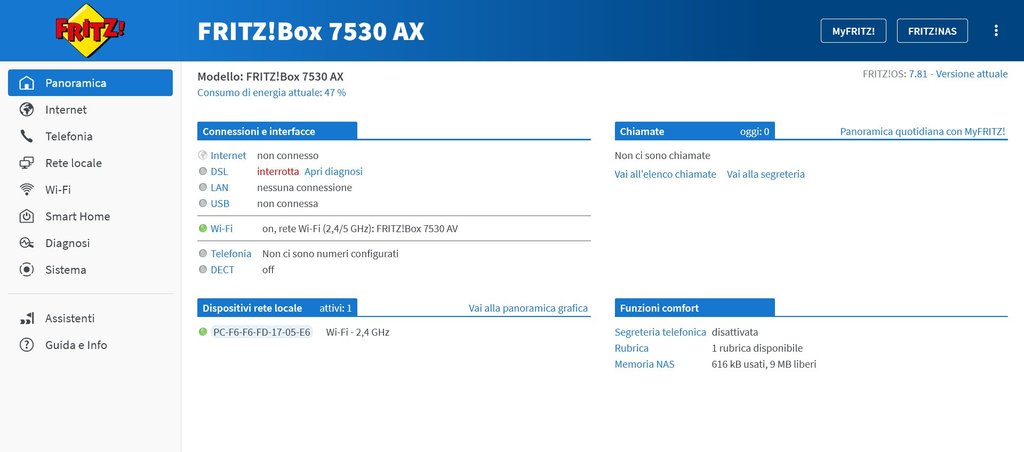Click the Telefonia link in connections list

(x=231, y=253)
